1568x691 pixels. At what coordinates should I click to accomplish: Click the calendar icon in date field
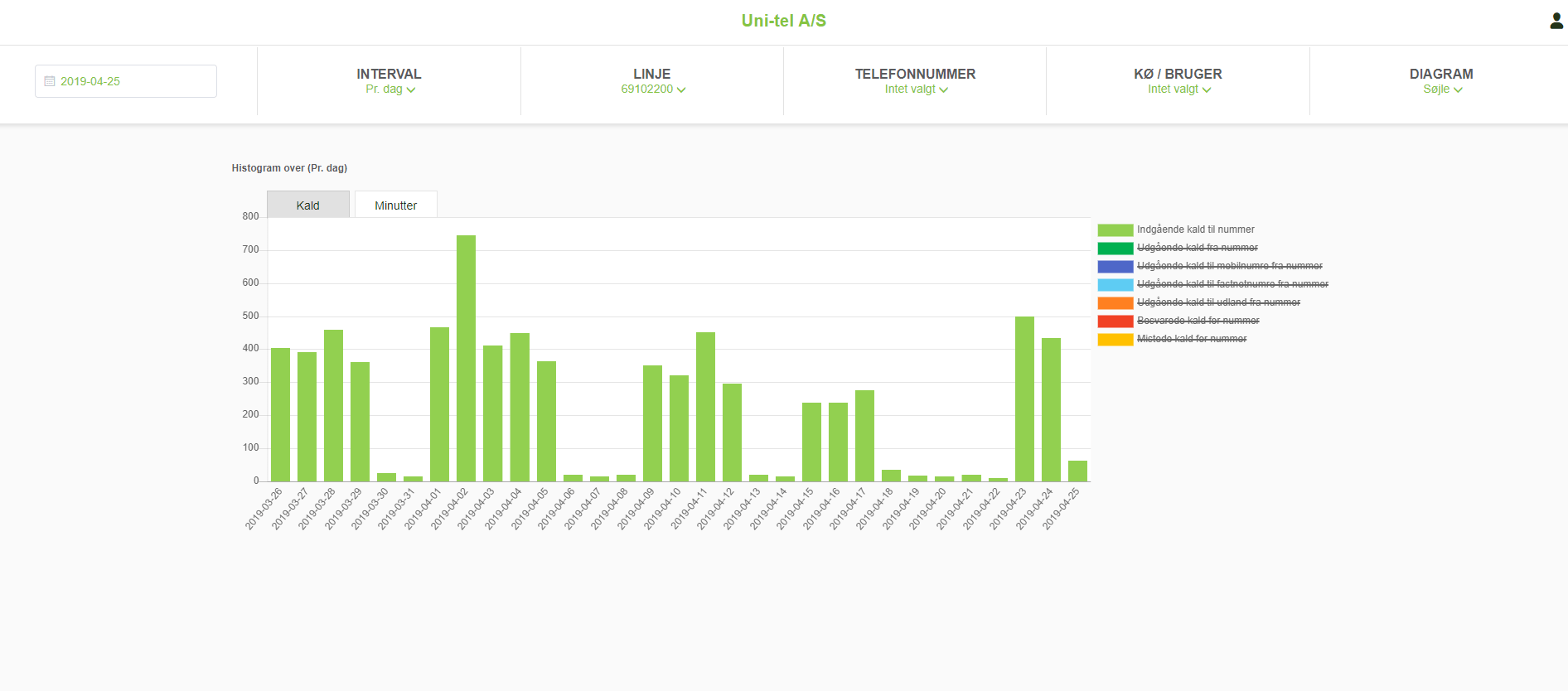click(x=50, y=81)
